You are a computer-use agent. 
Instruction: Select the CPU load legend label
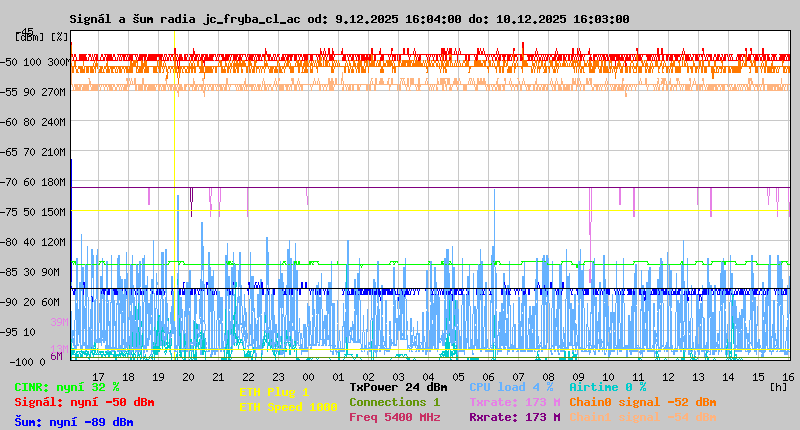pos(511,386)
